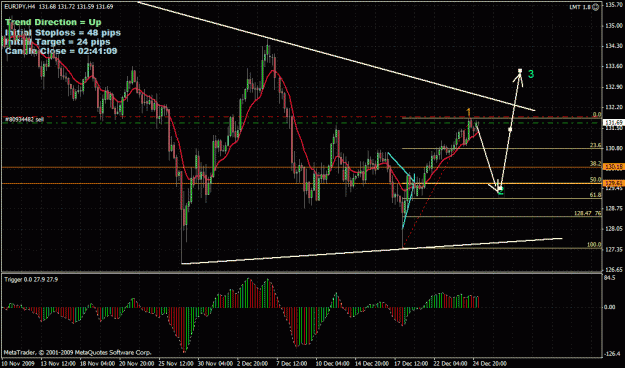Select the Fibonacci 61.8 level label

595,195
